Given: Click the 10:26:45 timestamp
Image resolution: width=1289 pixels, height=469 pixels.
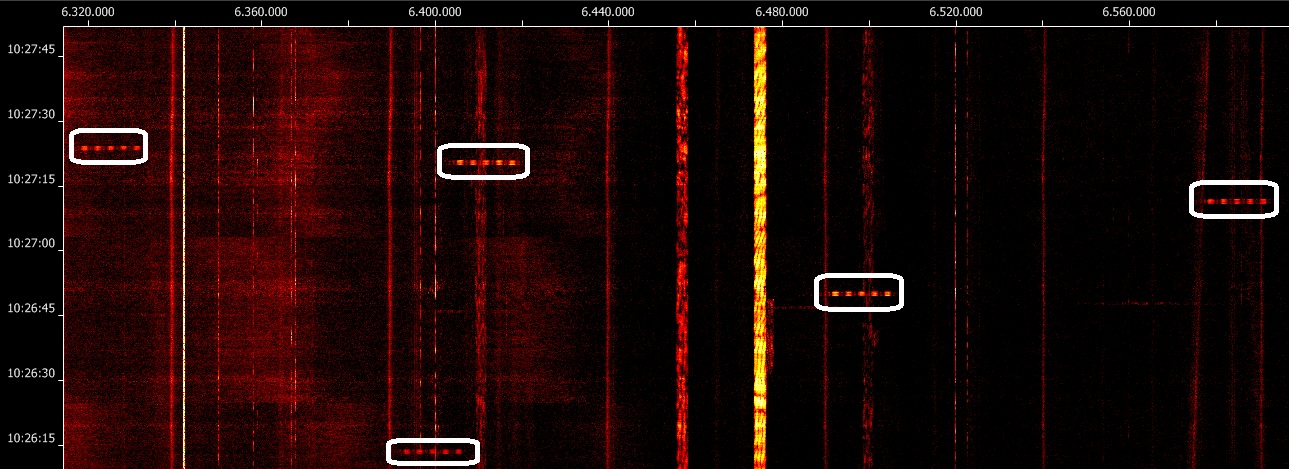Looking at the screenshot, I should 30,309.
